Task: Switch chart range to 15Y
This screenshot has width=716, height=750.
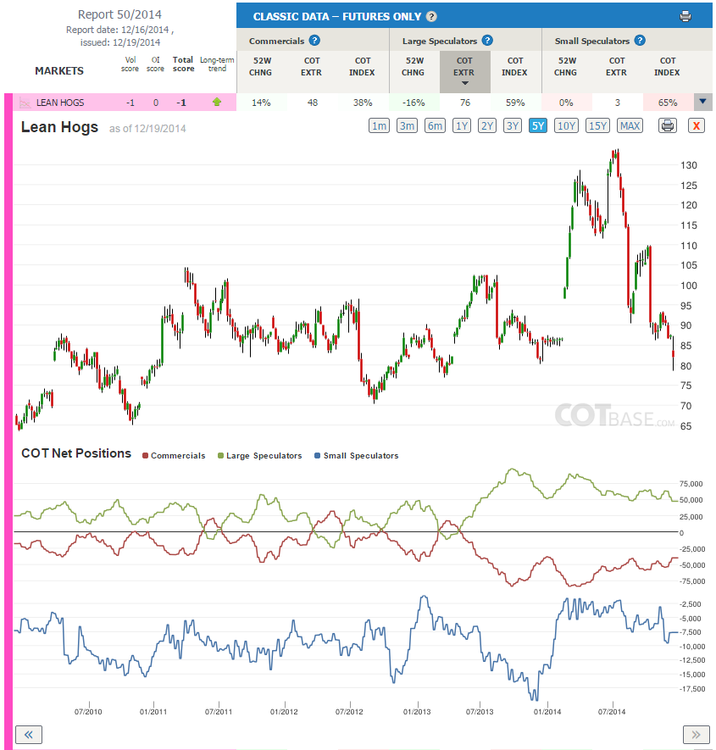Action: click(597, 126)
